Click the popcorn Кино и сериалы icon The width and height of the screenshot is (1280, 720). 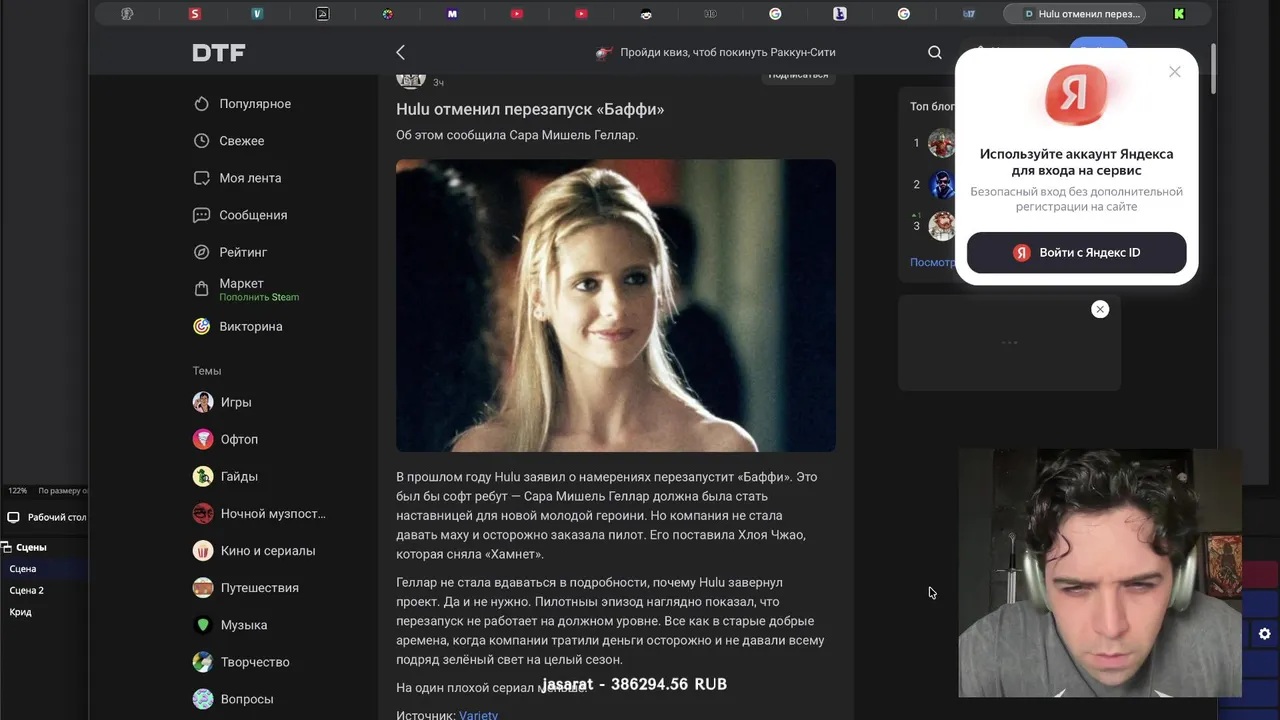(203, 550)
